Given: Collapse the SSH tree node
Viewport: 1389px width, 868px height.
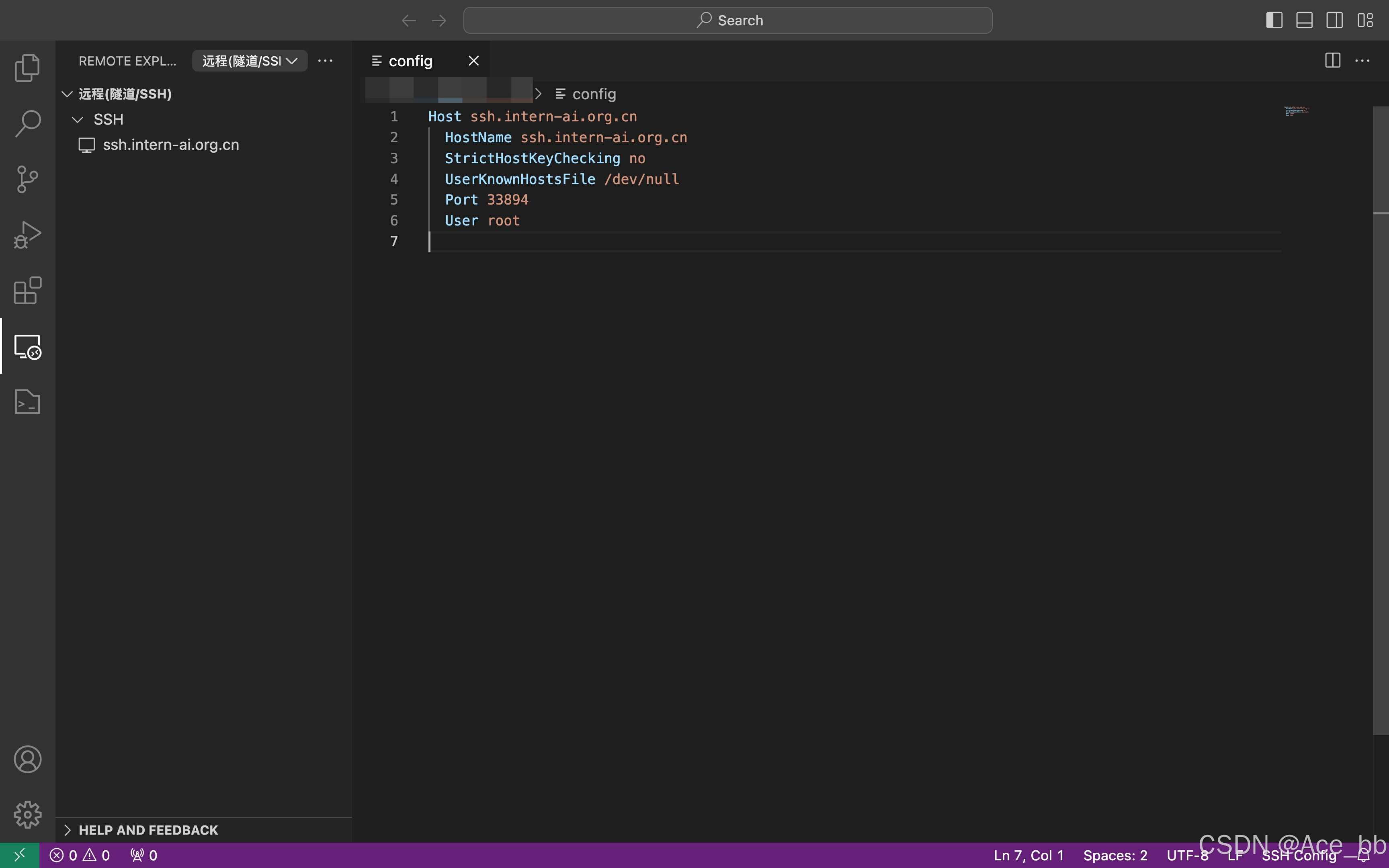Looking at the screenshot, I should [78, 119].
